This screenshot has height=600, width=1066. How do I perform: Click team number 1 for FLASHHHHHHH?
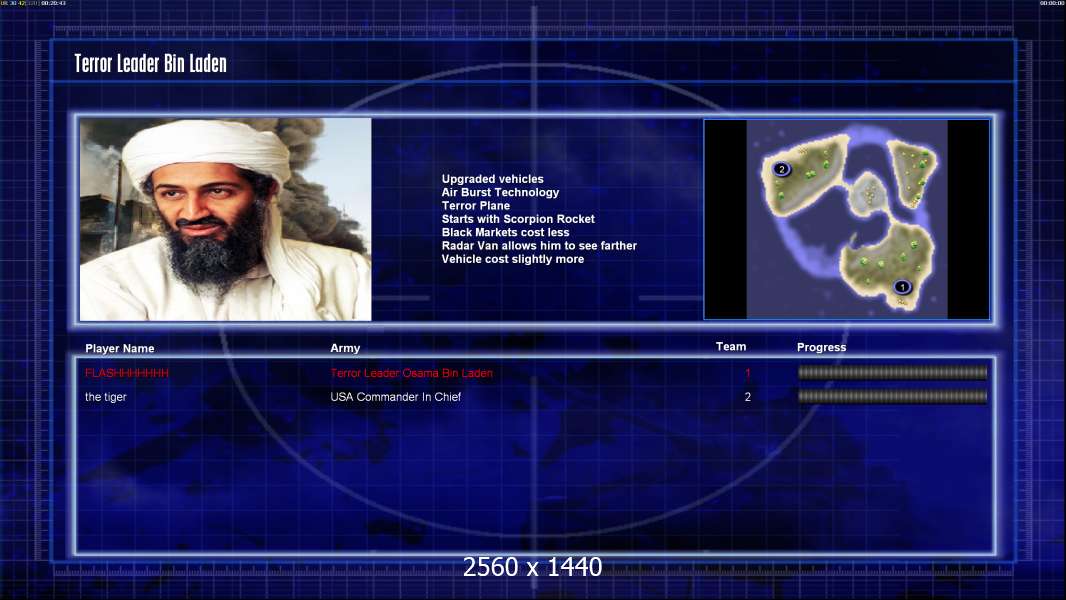coord(748,373)
